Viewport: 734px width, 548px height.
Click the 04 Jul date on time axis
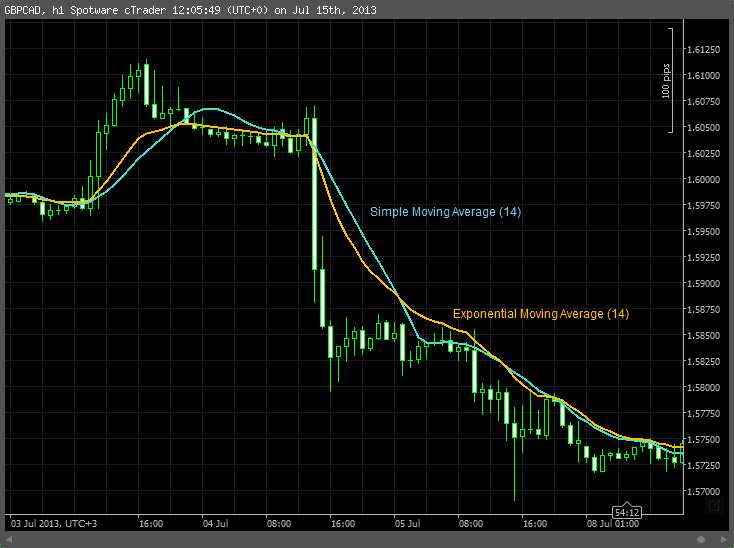(215, 523)
